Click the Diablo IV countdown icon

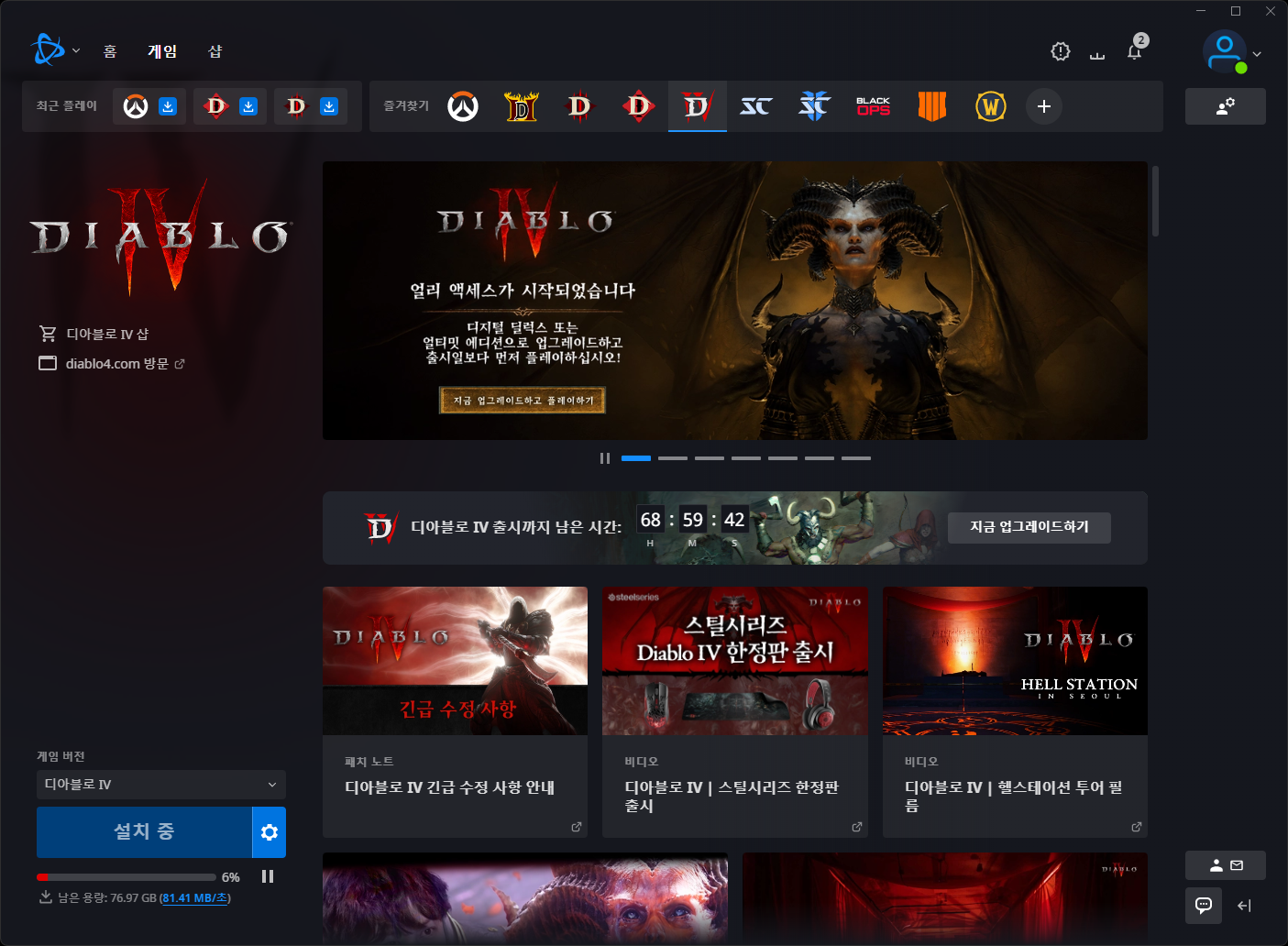pos(380,527)
